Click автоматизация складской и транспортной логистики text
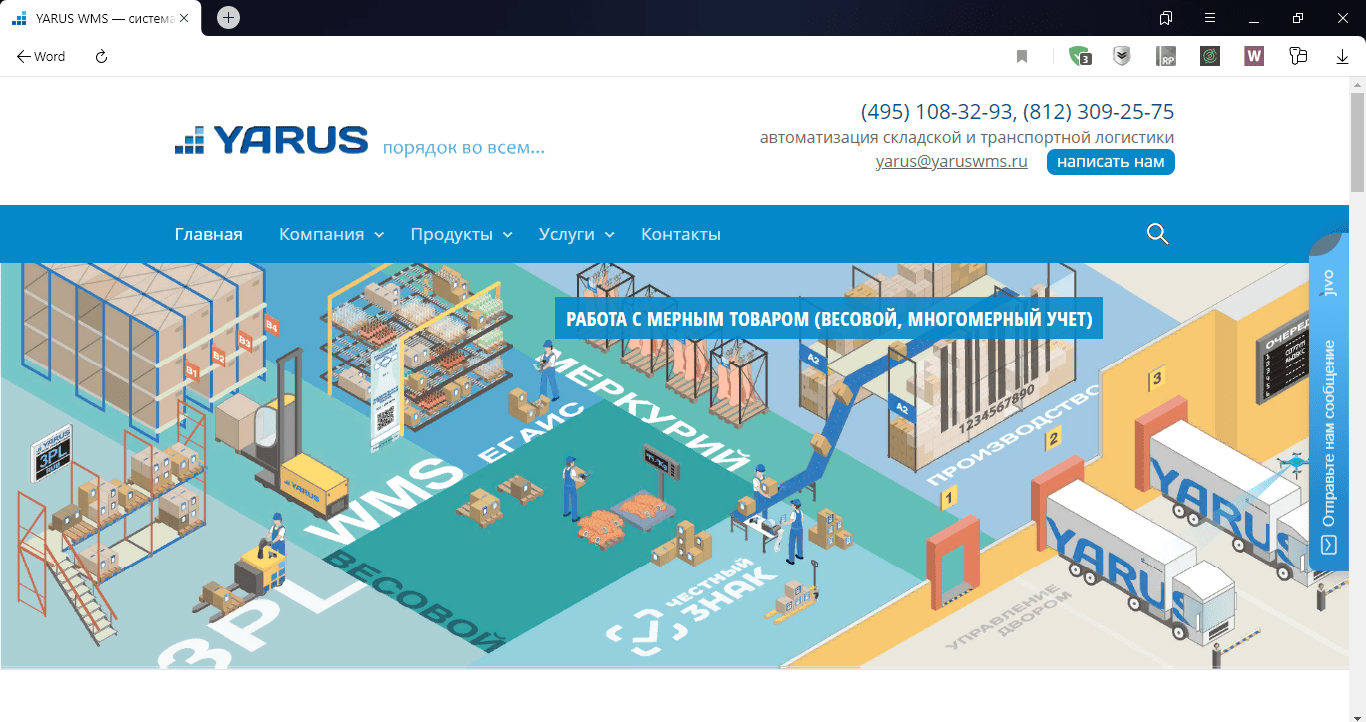Screen dimensions: 1366x722 (967, 137)
